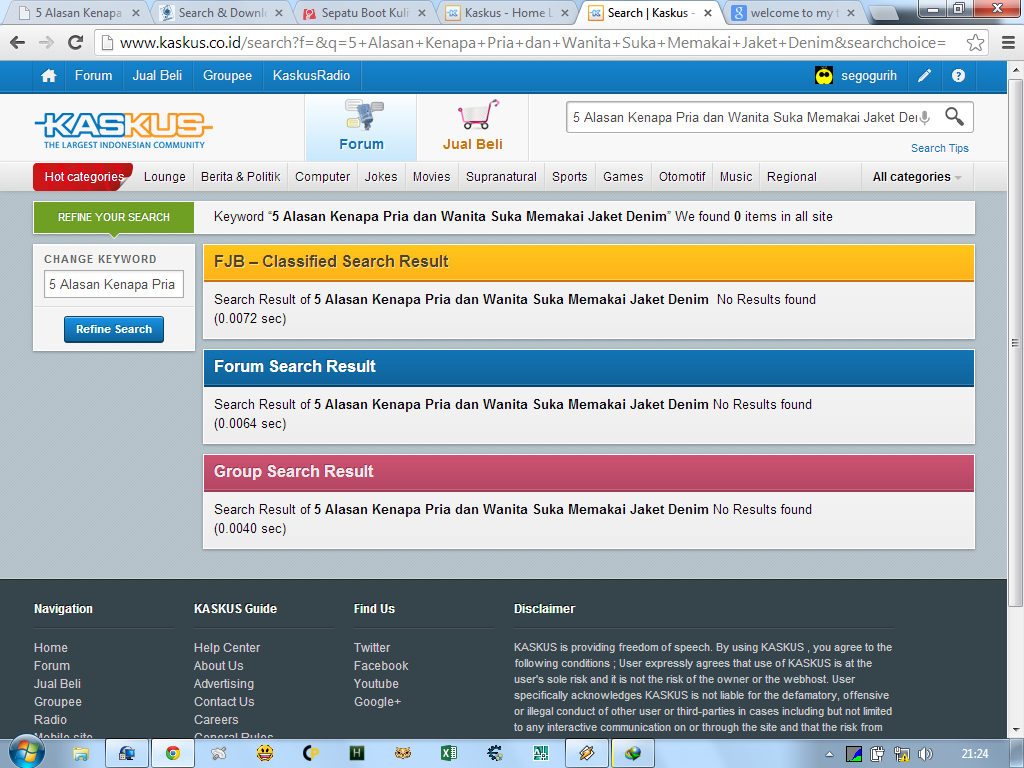This screenshot has height=768, width=1024.
Task: Open KaskusRadio in the top navigation bar
Action: click(x=312, y=76)
